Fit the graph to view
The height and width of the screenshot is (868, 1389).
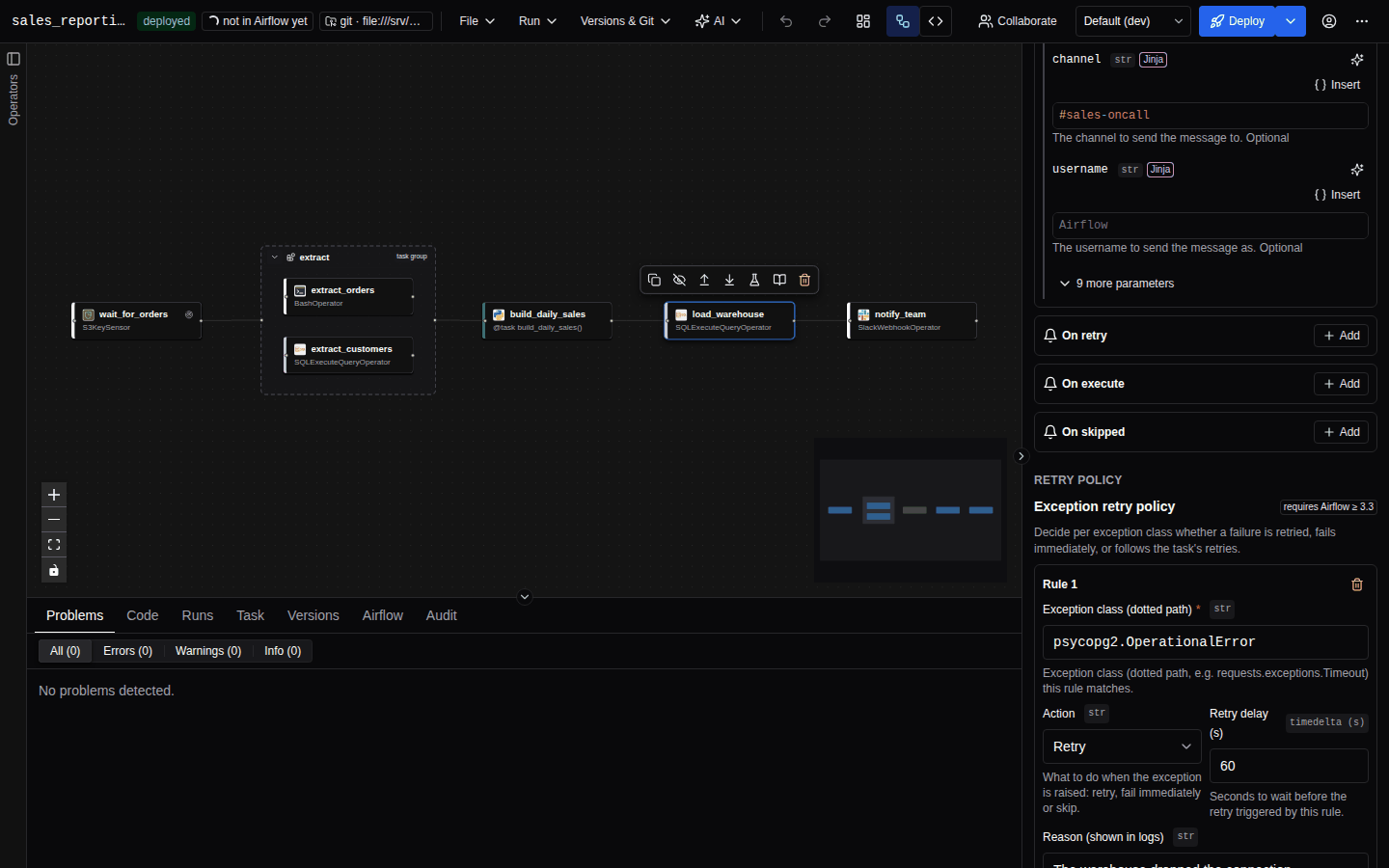(x=54, y=545)
